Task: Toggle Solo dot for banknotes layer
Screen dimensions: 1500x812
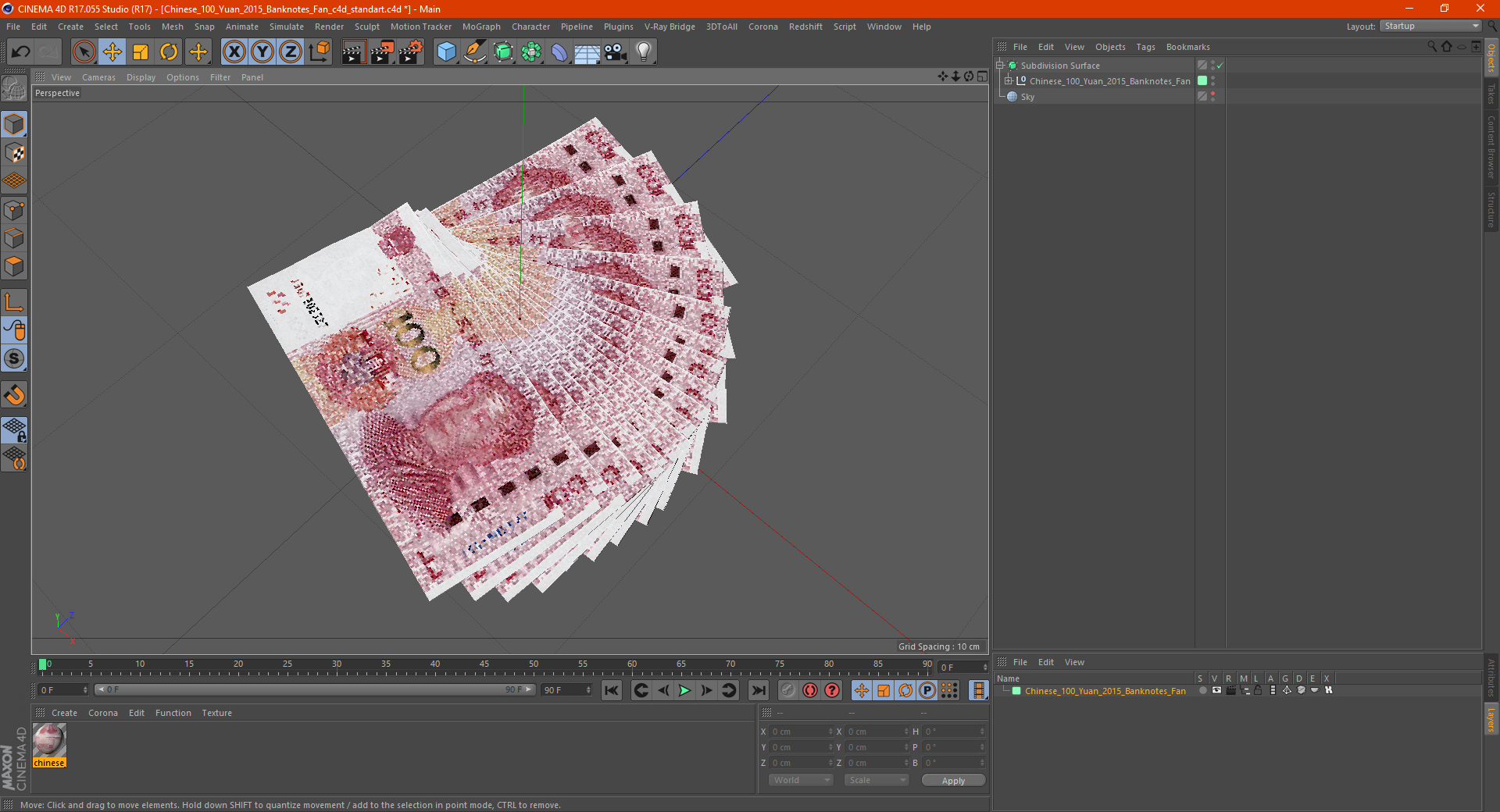Action: coord(1202,690)
